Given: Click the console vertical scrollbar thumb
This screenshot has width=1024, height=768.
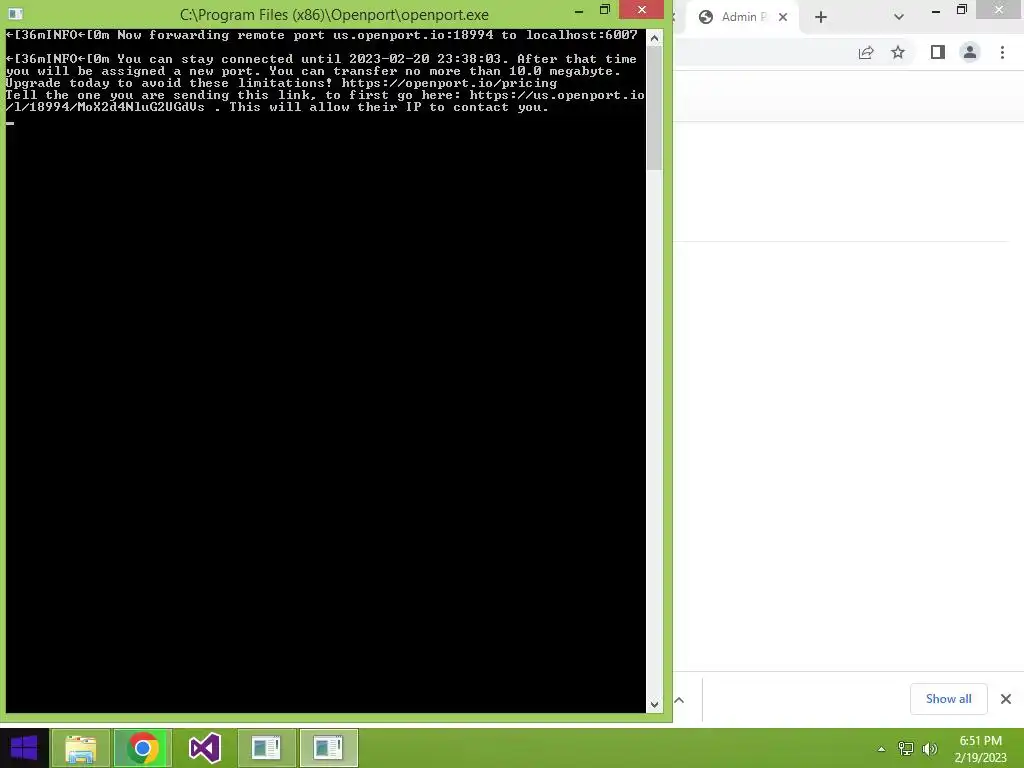Looking at the screenshot, I should point(654,108).
